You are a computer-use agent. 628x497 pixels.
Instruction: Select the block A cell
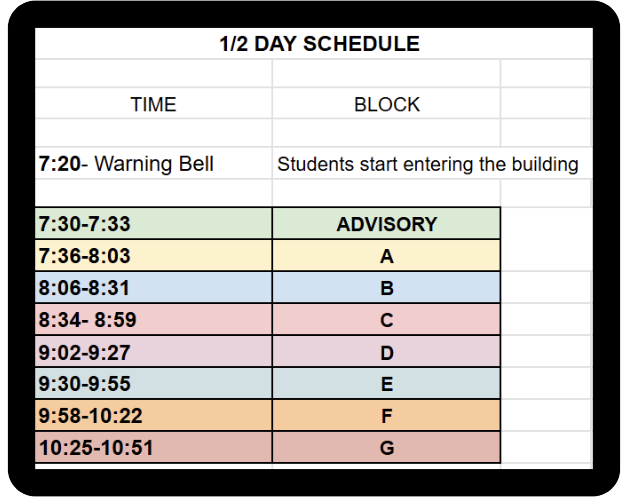coord(386,256)
